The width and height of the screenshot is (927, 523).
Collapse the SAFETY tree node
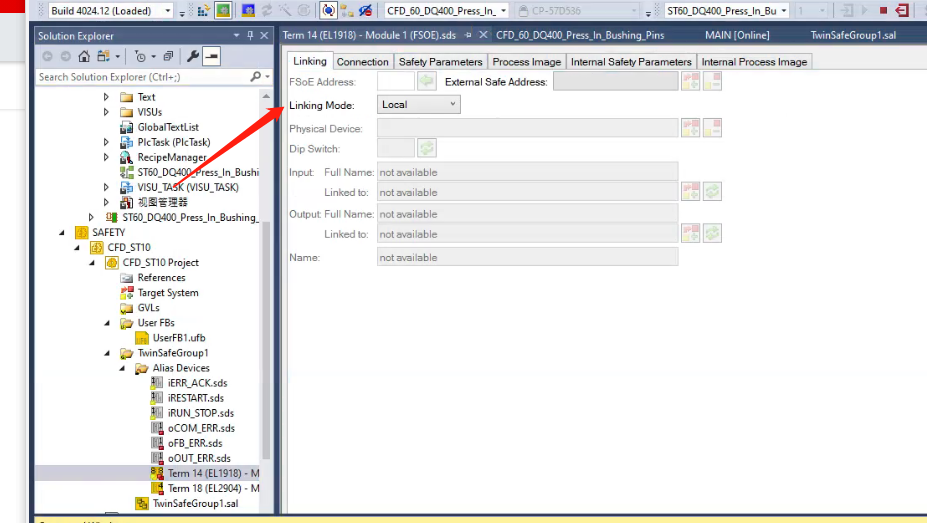(62, 232)
